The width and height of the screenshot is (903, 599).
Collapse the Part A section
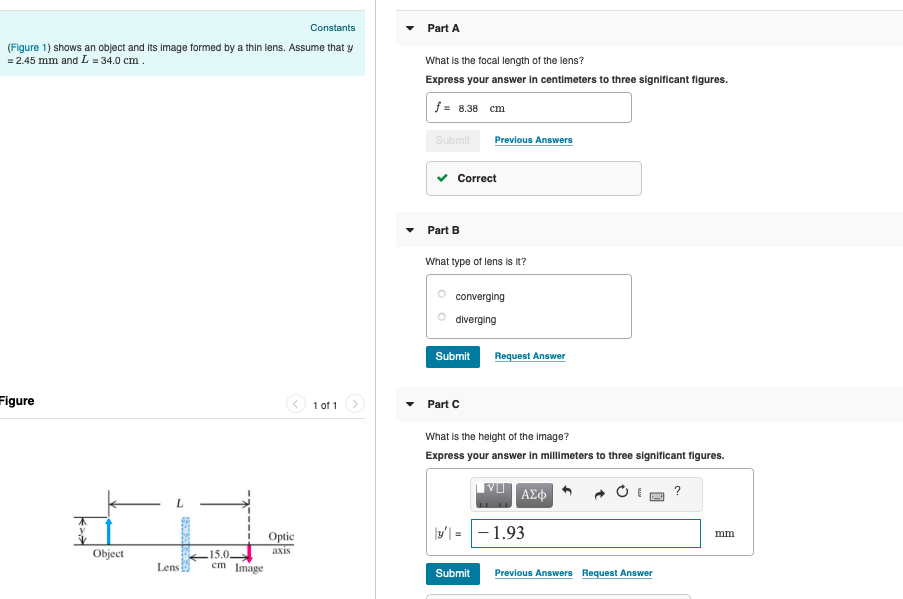pyautogui.click(x=409, y=28)
